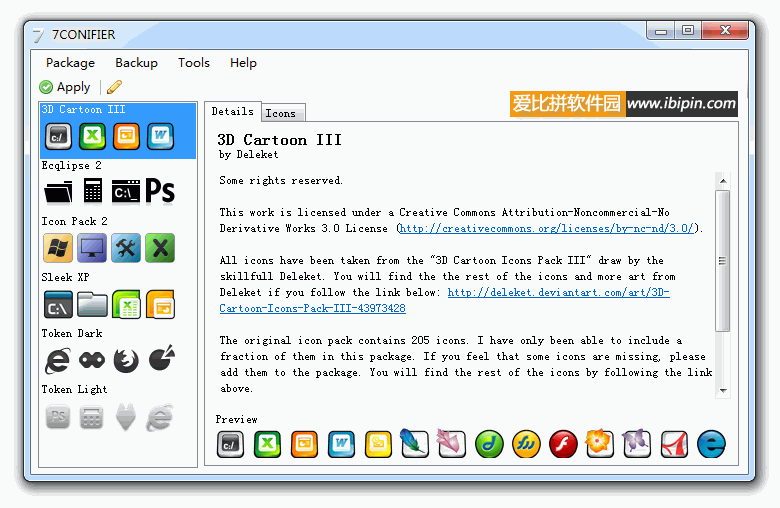780x508 pixels.
Task: Click Preview blue Word icon
Action: (x=341, y=444)
